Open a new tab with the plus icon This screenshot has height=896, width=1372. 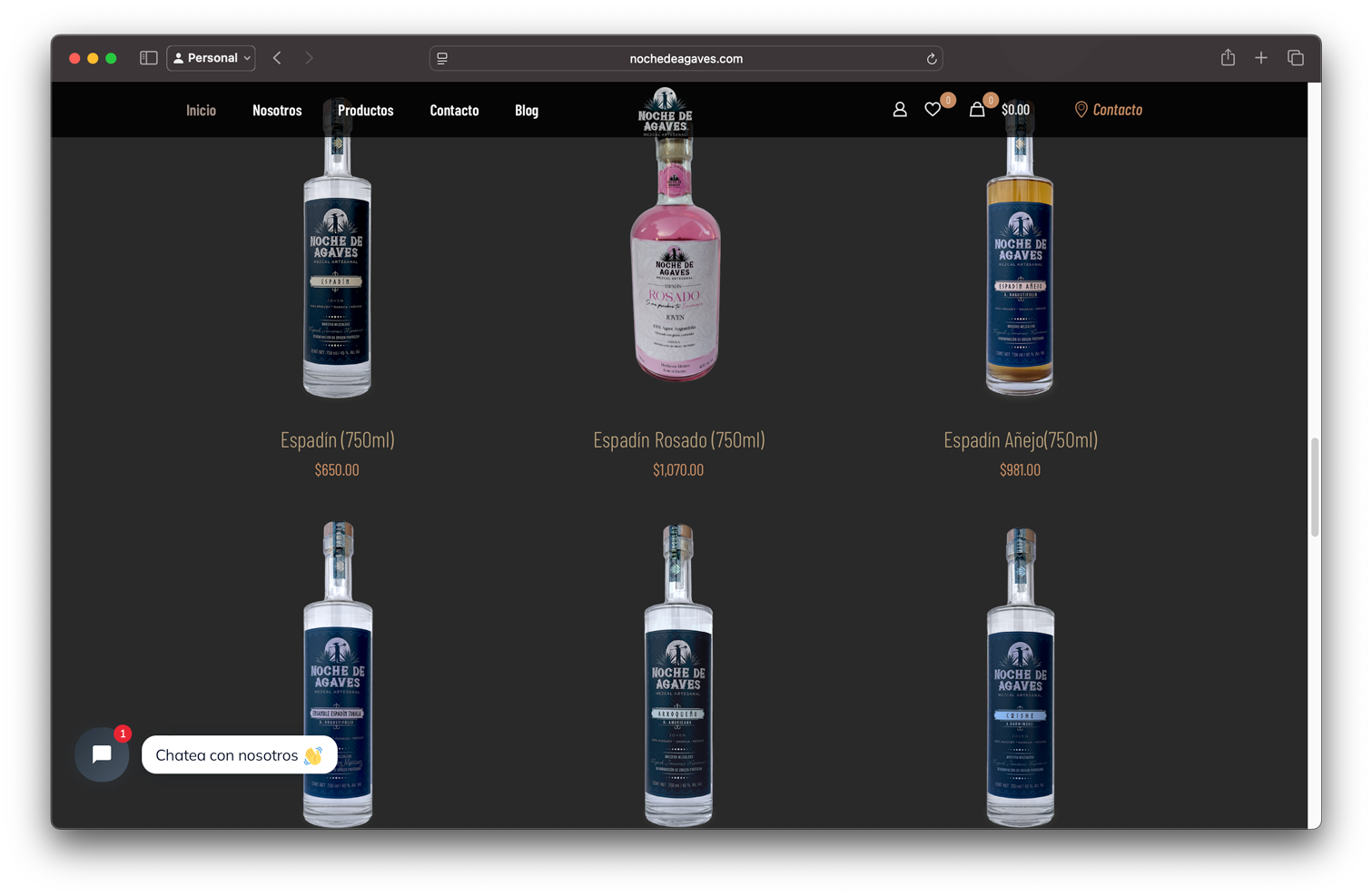click(x=1261, y=58)
